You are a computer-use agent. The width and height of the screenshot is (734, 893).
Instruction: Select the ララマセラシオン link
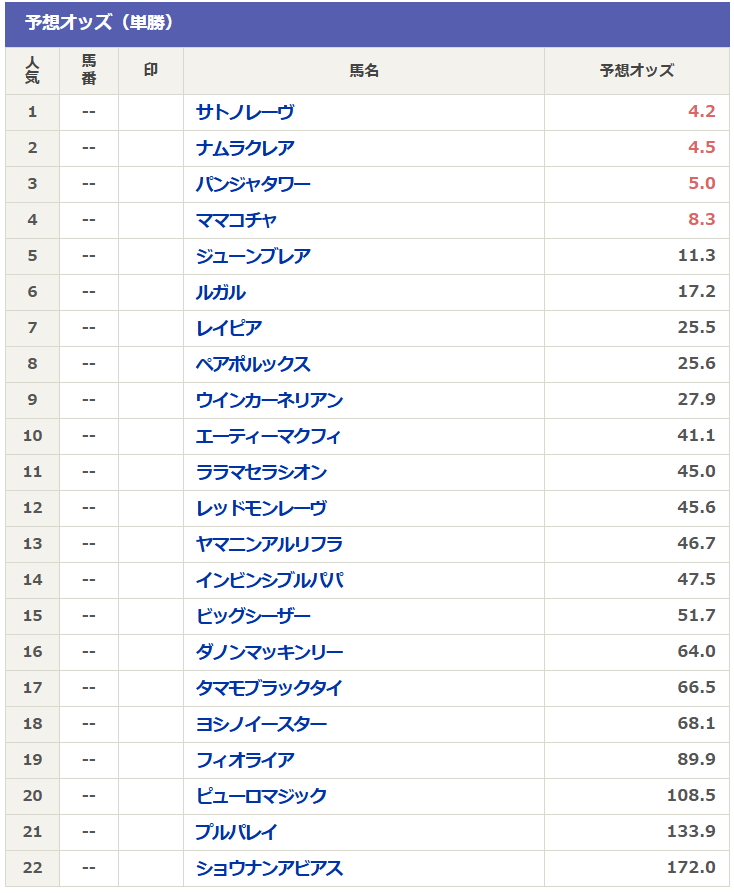pos(261,472)
